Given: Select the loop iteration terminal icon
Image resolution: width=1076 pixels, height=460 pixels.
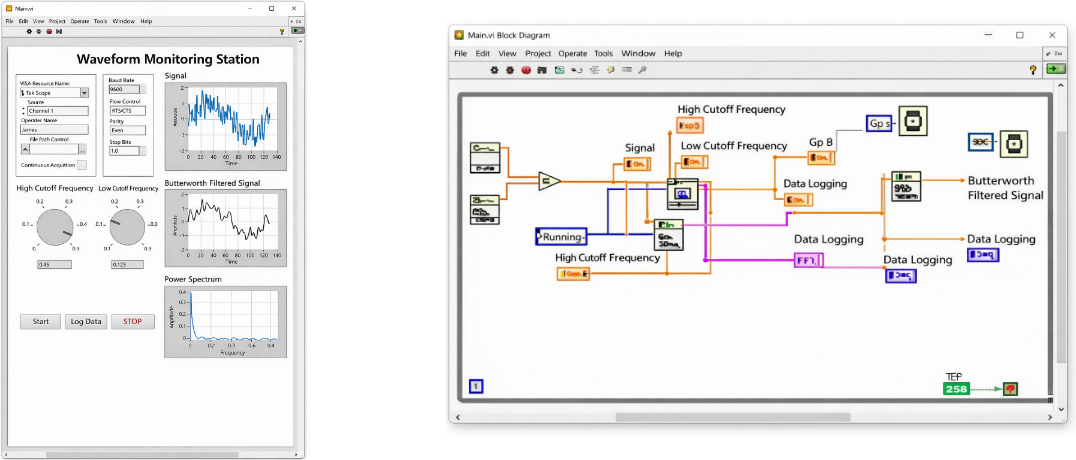Looking at the screenshot, I should pyautogui.click(x=476, y=386).
